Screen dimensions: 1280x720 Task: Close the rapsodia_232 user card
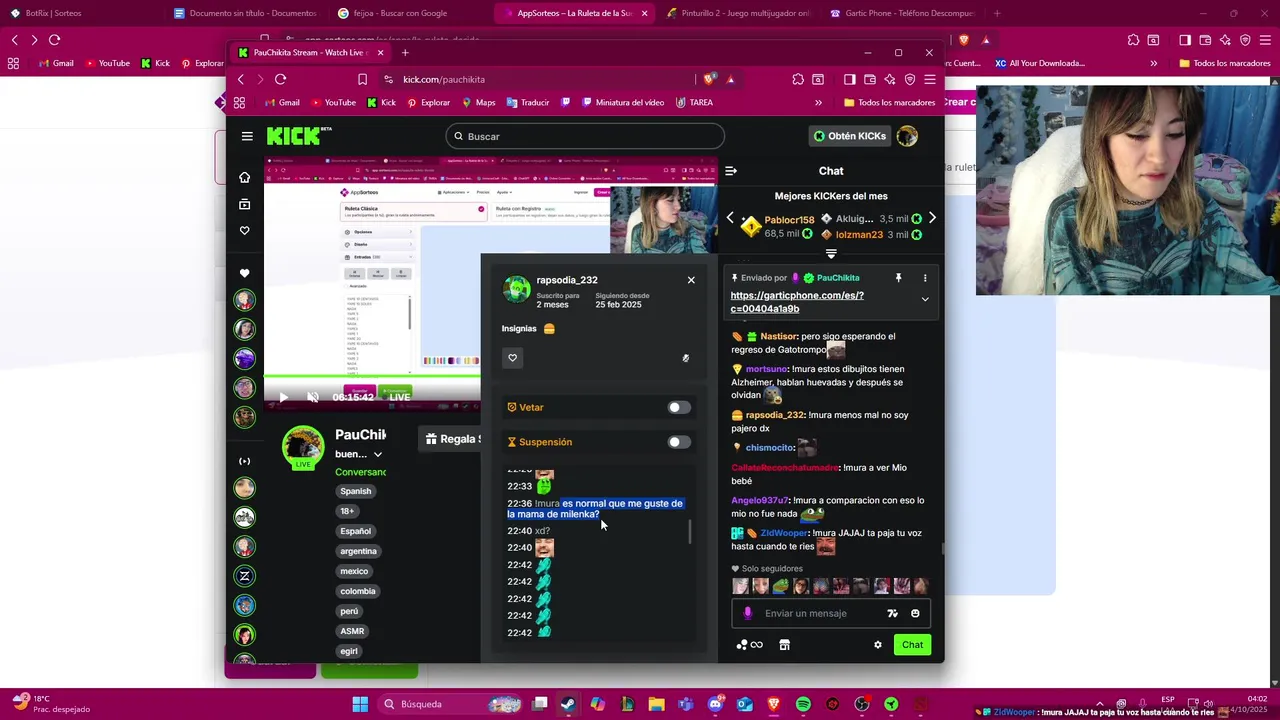(x=691, y=280)
